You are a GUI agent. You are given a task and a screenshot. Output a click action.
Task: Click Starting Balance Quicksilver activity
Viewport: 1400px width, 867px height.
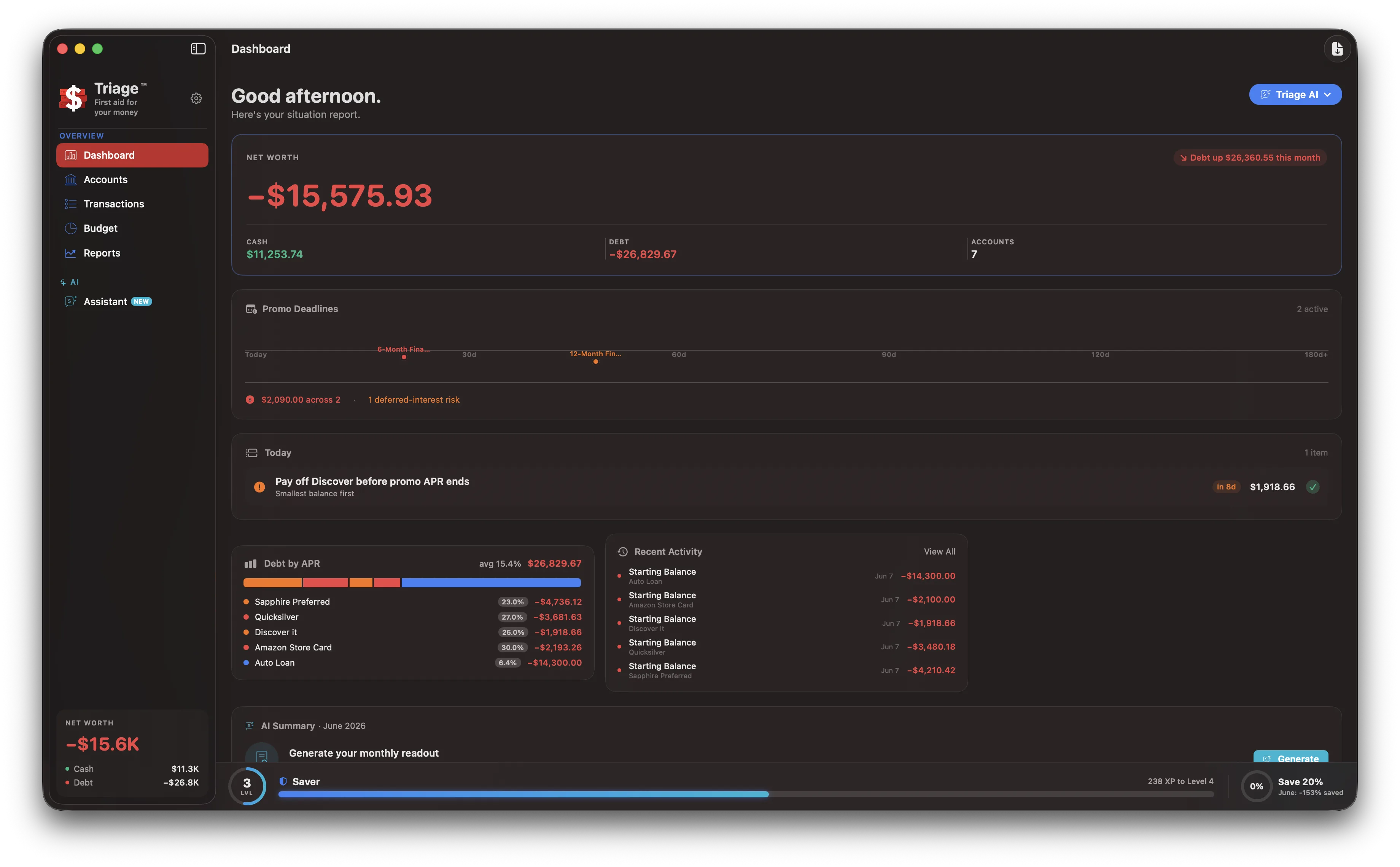786,646
